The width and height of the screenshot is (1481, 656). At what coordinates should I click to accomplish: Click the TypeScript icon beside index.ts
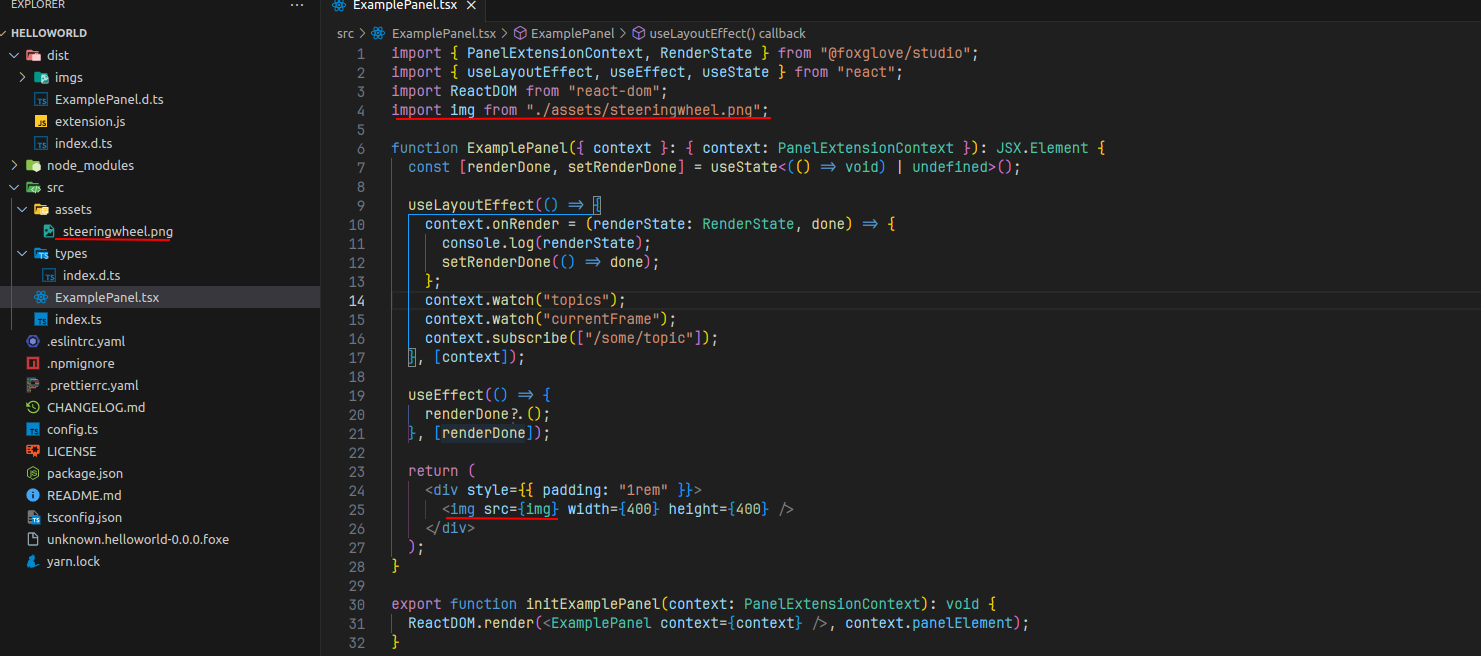click(41, 319)
